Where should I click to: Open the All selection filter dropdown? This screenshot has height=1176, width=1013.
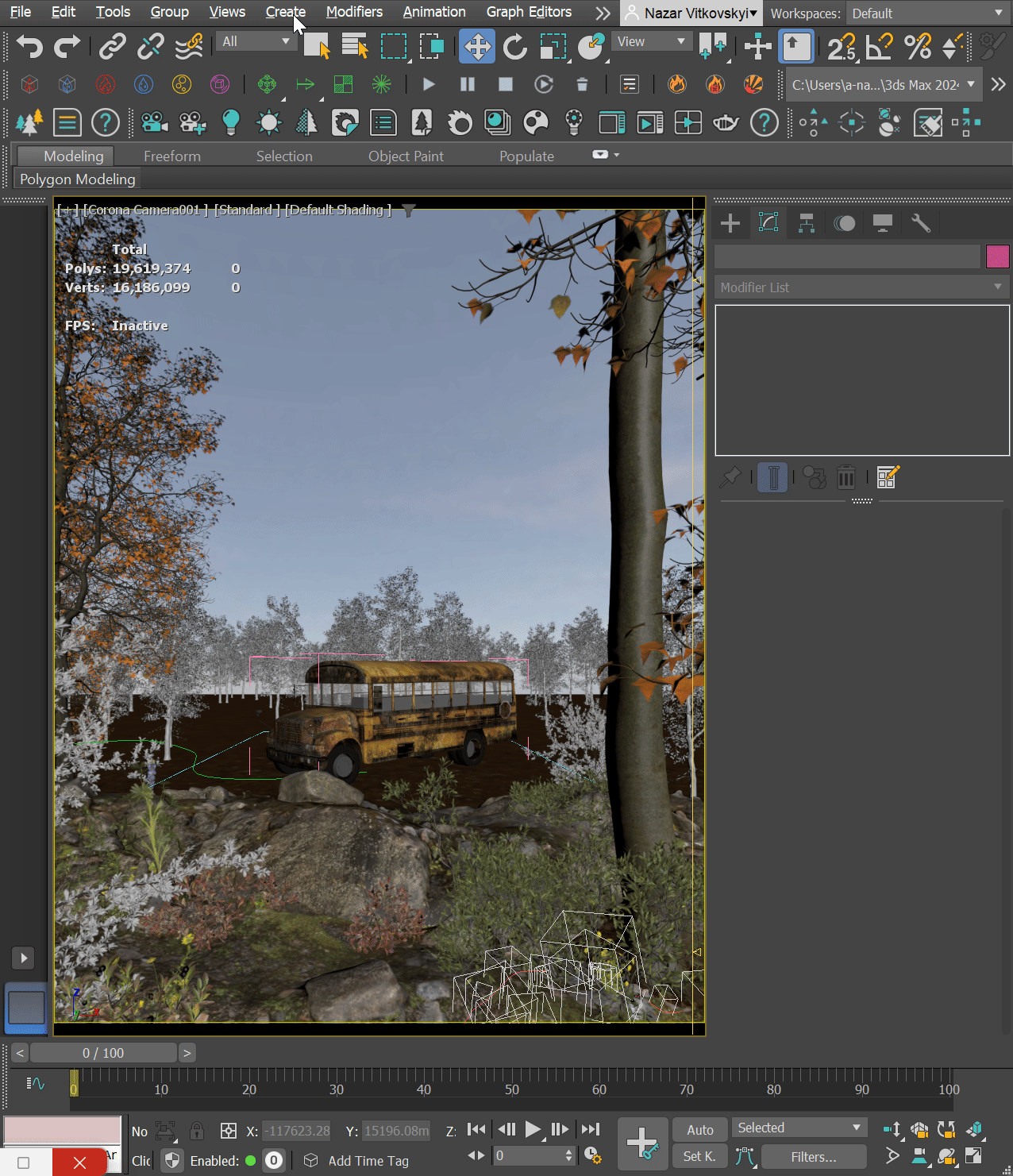[x=256, y=41]
